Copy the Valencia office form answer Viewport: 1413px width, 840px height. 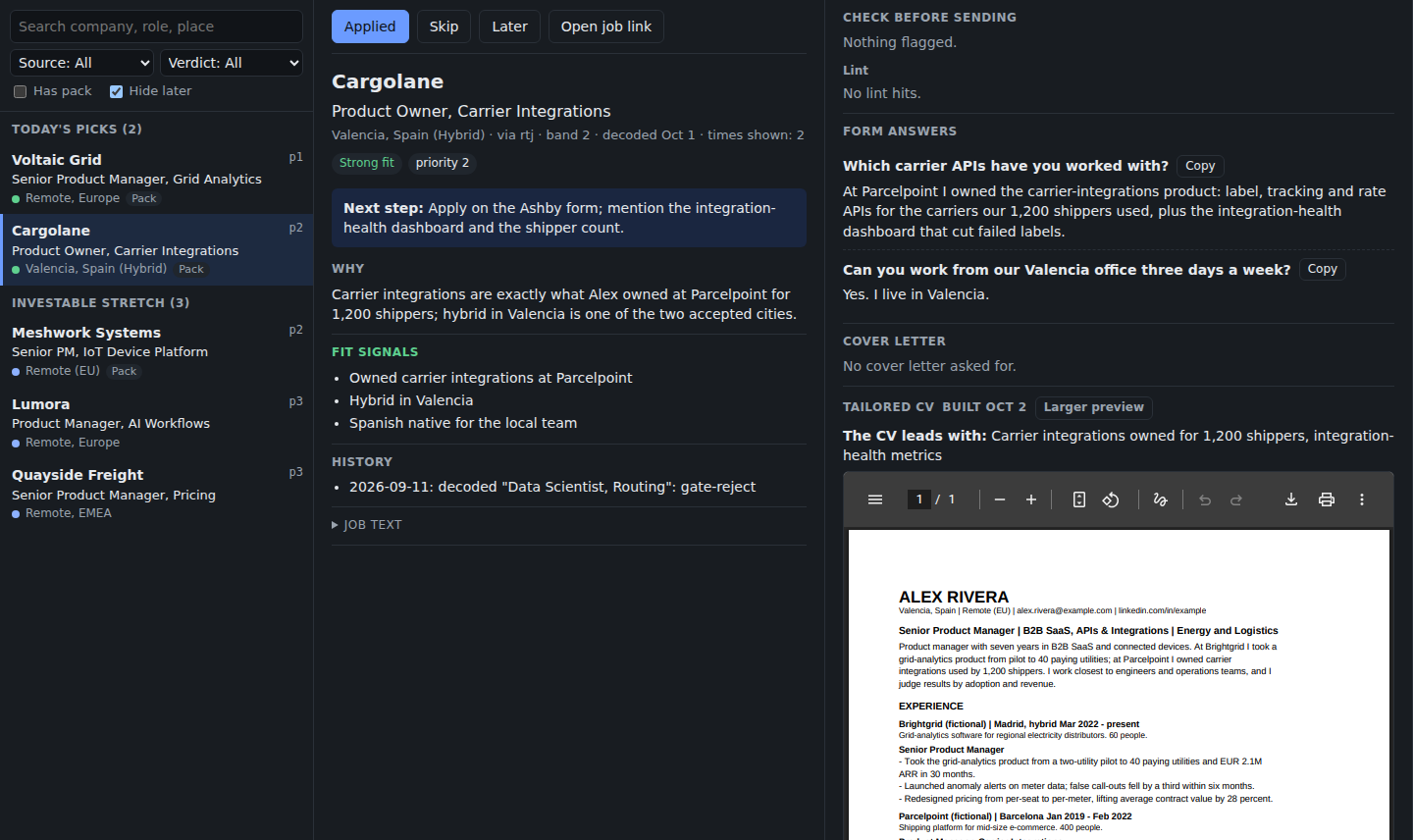(1322, 269)
